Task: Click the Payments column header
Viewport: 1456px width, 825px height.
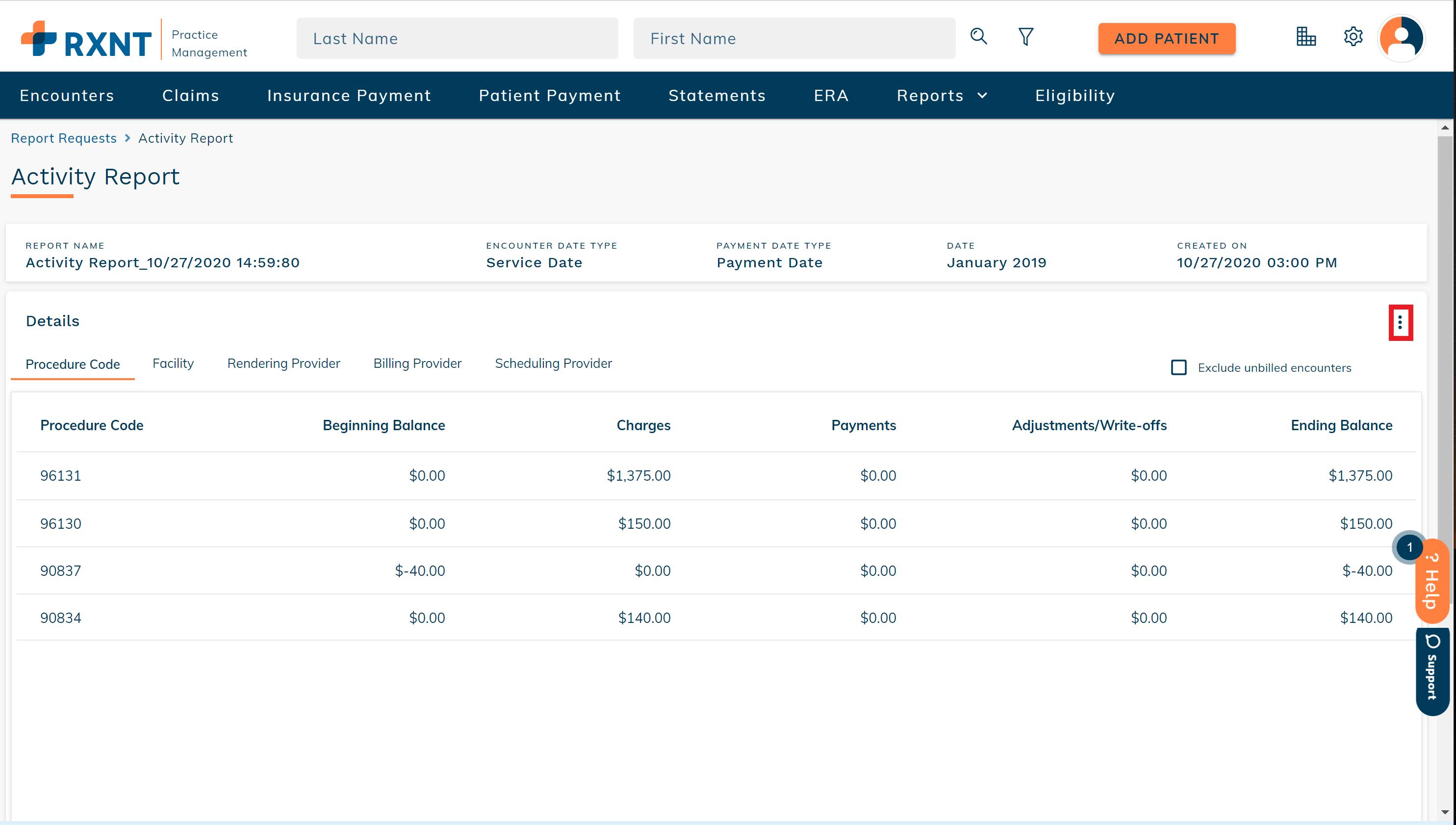Action: (x=864, y=425)
